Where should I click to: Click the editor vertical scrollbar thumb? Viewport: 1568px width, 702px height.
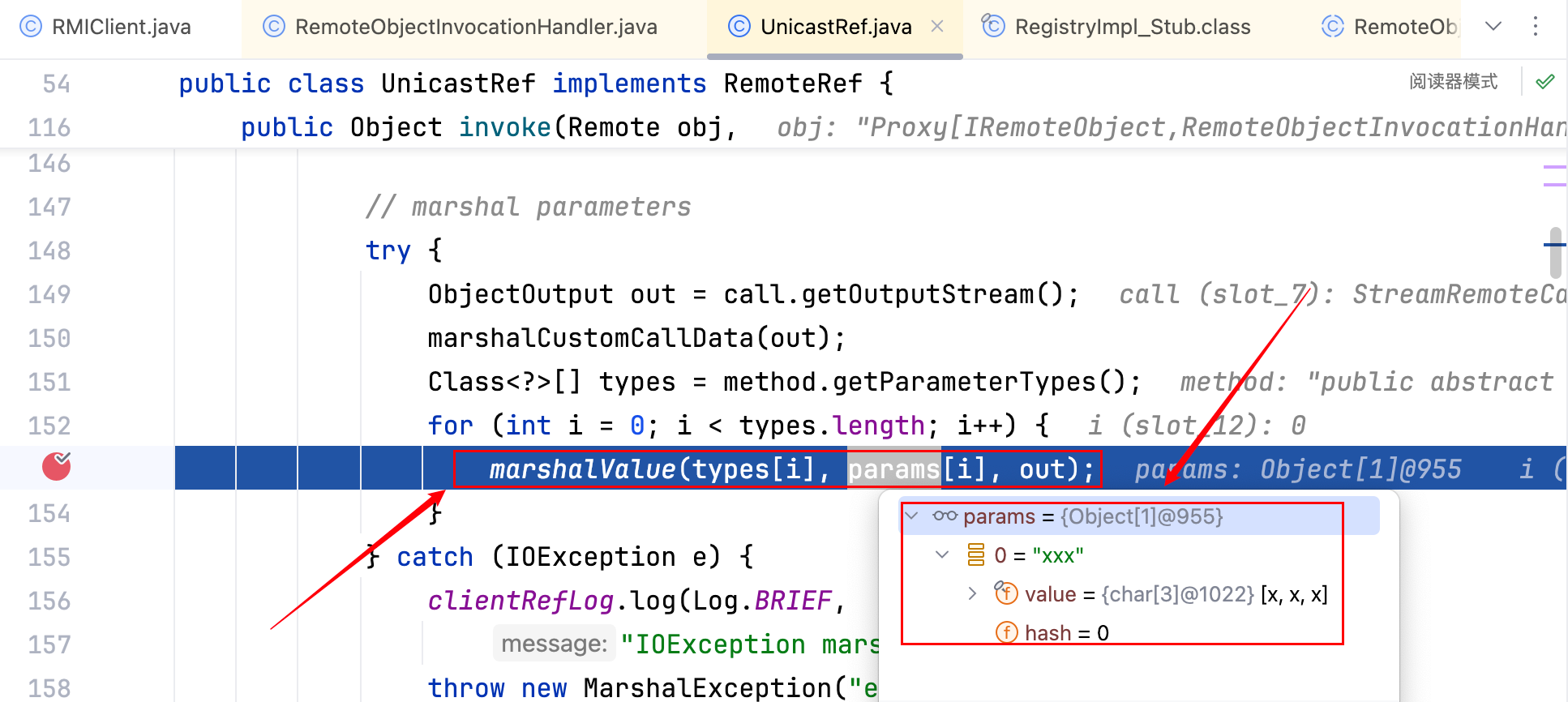(x=1554, y=252)
